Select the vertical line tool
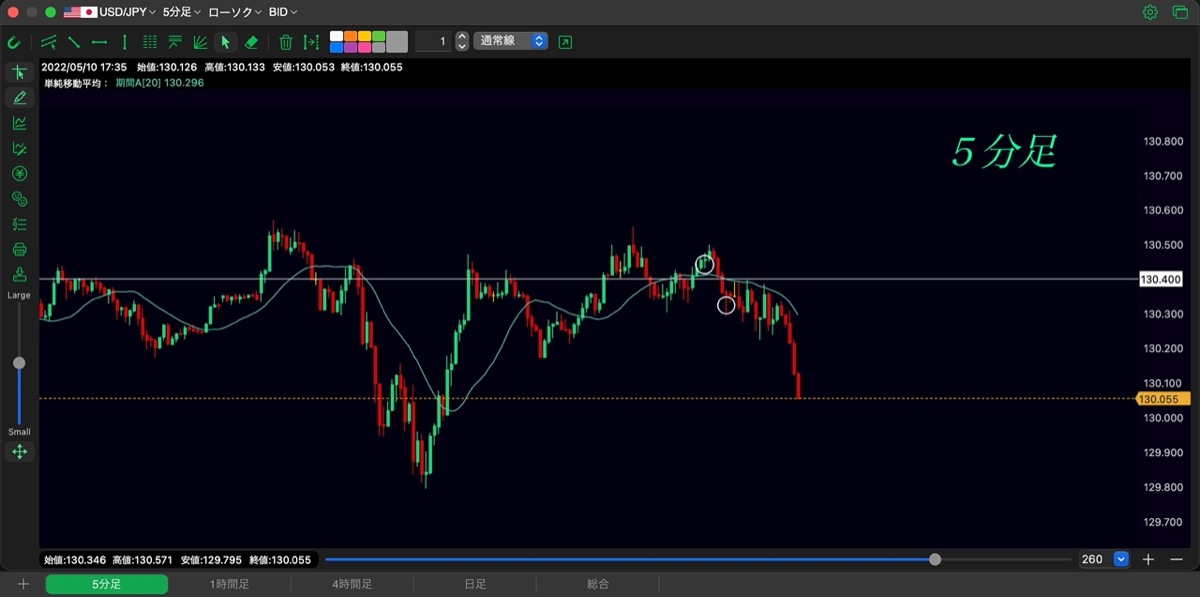 click(124, 42)
